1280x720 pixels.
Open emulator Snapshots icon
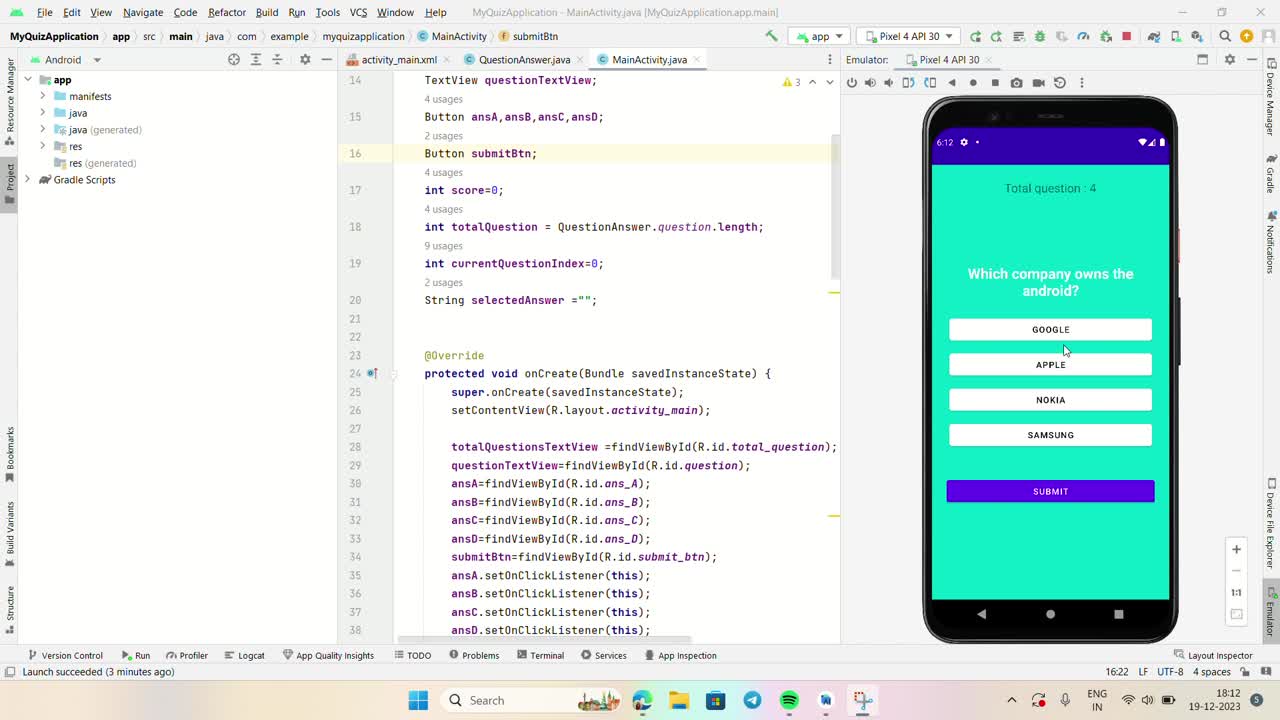(x=1060, y=83)
